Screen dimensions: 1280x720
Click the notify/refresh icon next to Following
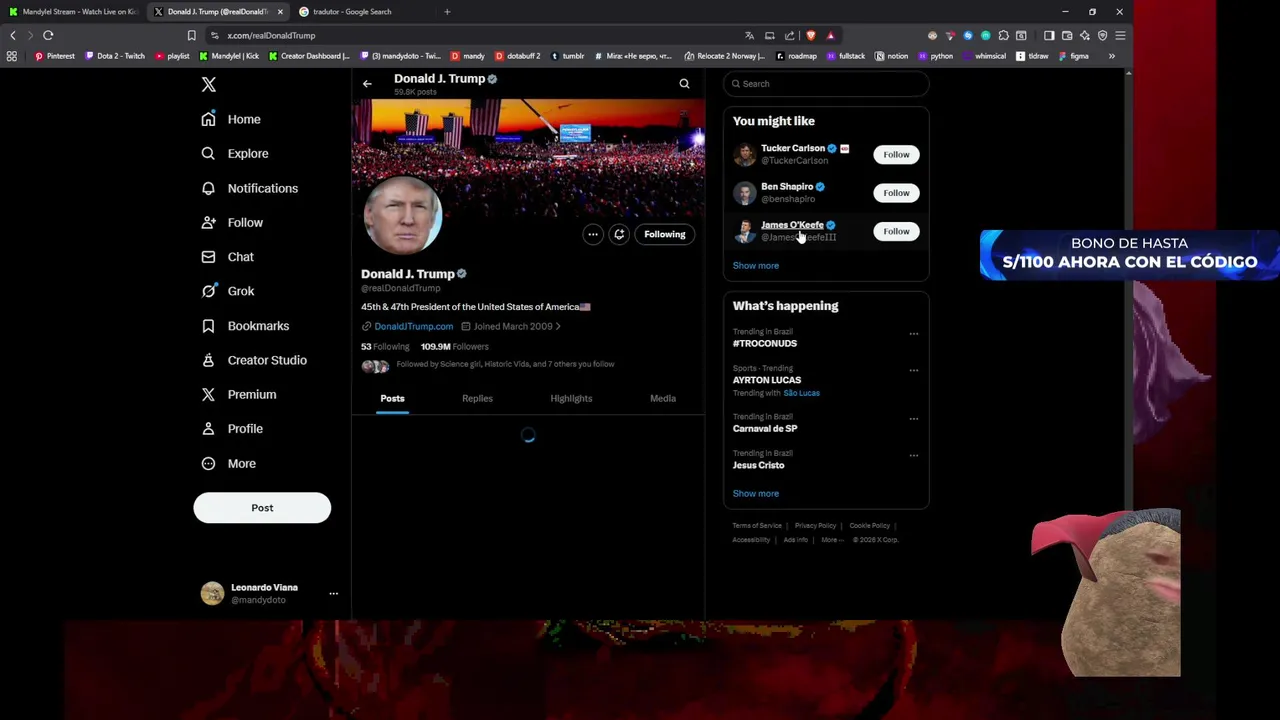pyautogui.click(x=619, y=235)
